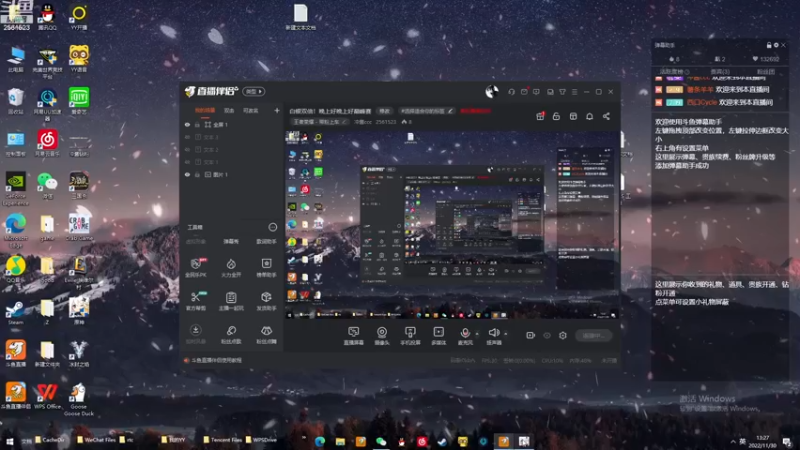Screen dimensions: 800x450
Task: Click the red text link beside tags
Action: [x=476, y=111]
